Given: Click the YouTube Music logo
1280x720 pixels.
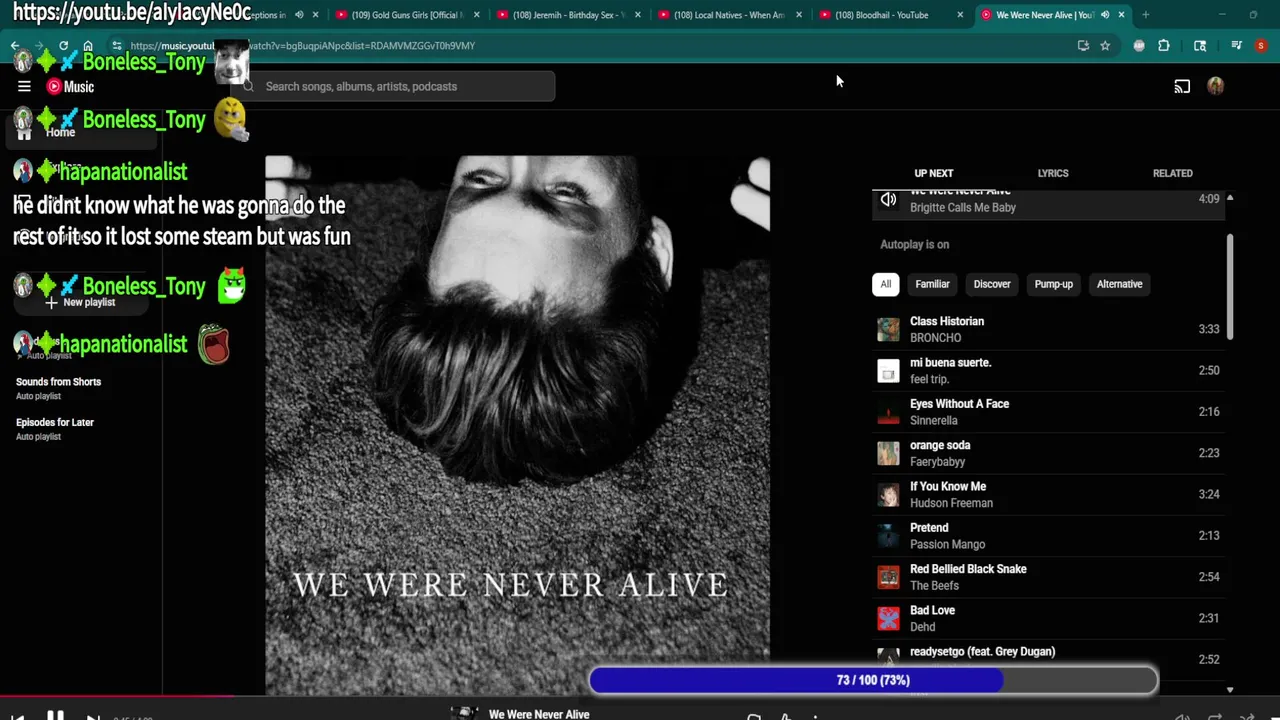Looking at the screenshot, I should point(70,86).
